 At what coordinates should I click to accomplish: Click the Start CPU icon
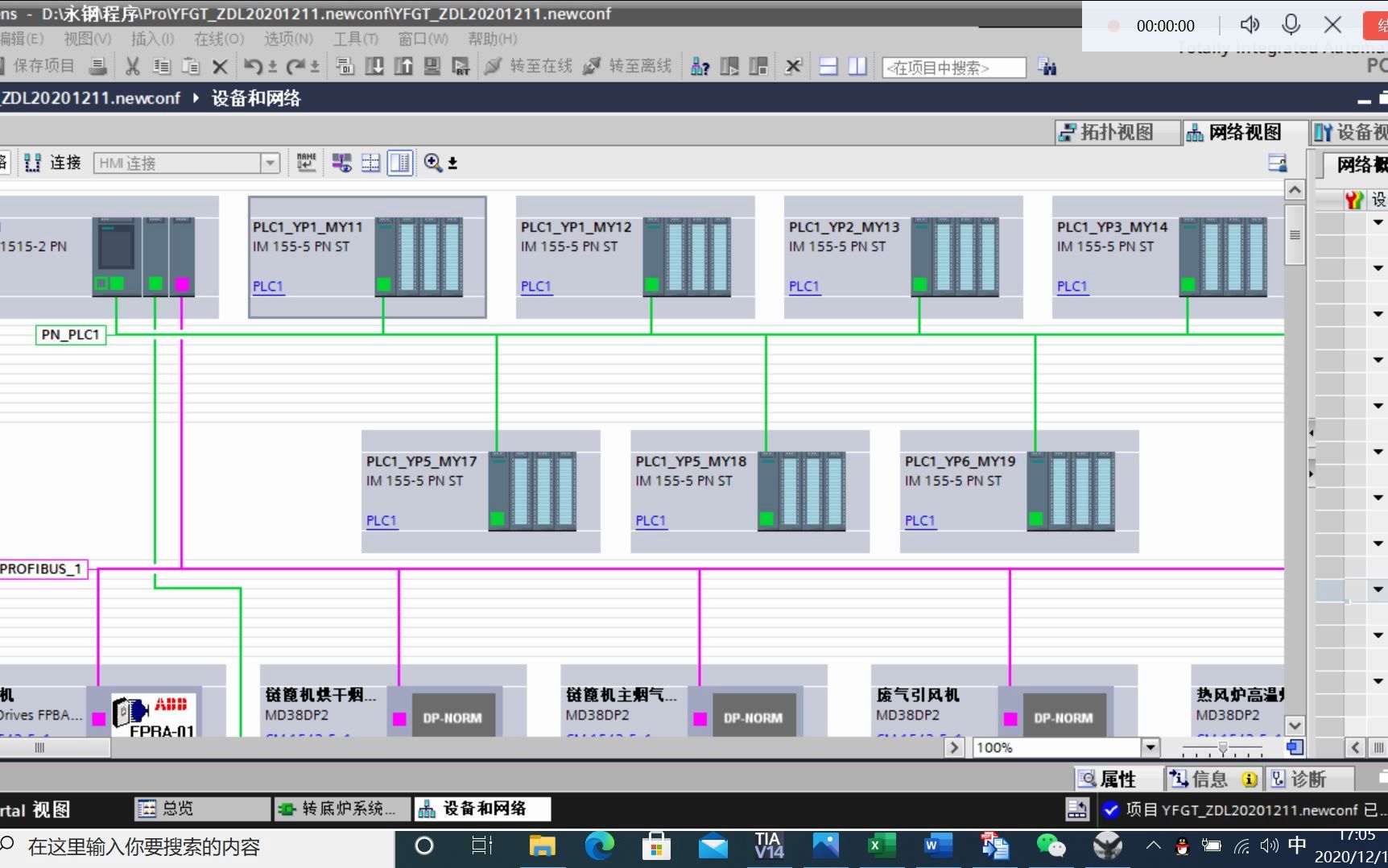point(729,67)
